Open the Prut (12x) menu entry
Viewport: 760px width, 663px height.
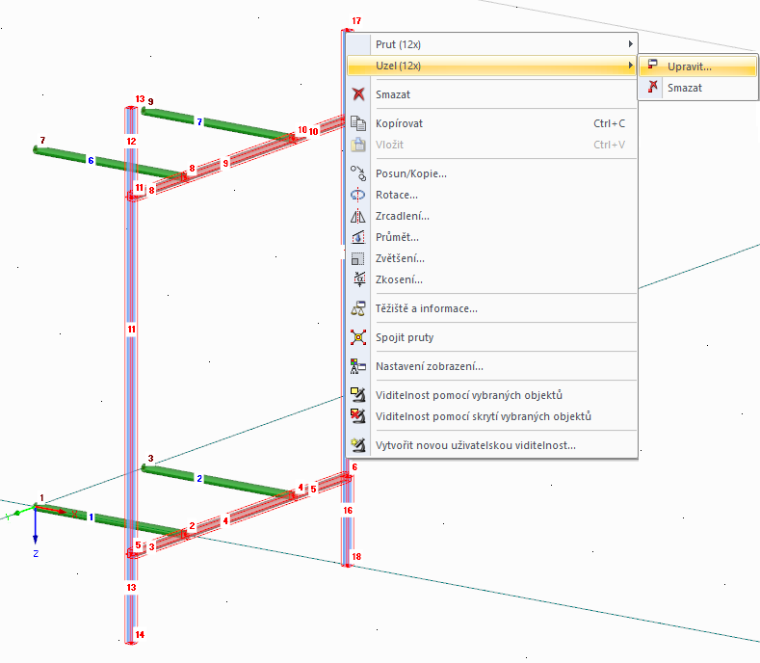pyautogui.click(x=491, y=44)
